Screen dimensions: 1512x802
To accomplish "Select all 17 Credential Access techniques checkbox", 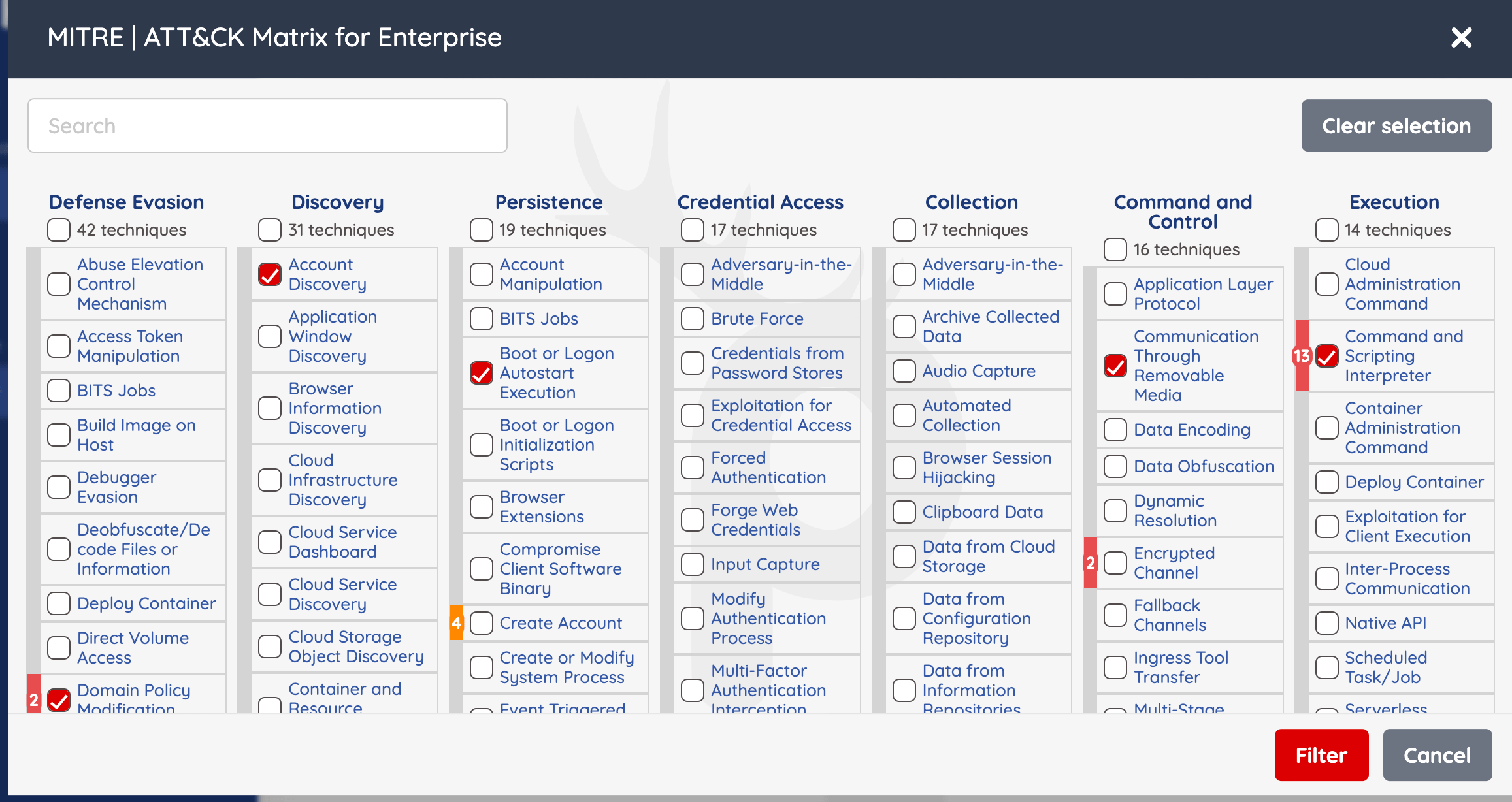I will [x=693, y=230].
